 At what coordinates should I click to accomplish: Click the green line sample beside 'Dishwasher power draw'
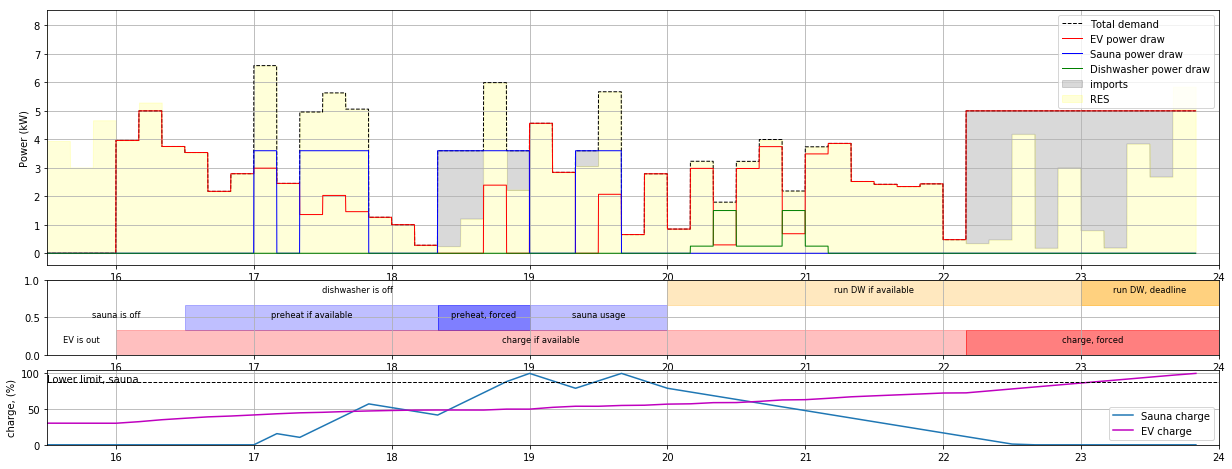tap(1072, 69)
